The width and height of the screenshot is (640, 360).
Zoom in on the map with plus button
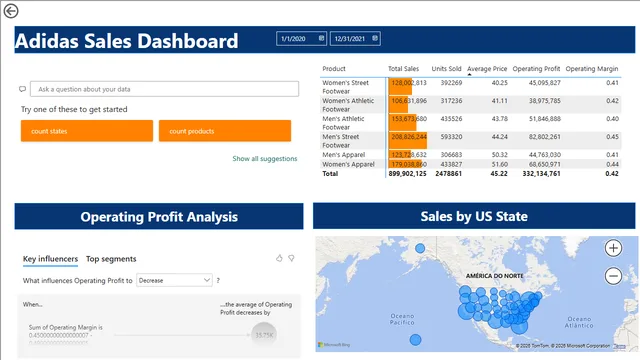[x=613, y=248]
